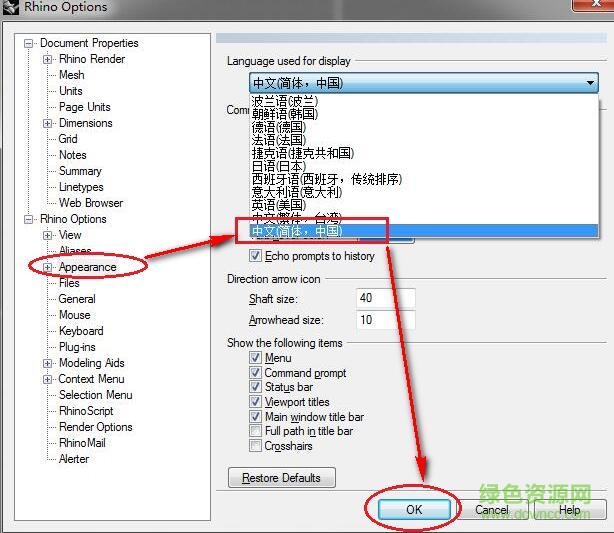Image resolution: width=614 pixels, height=533 pixels.
Task: Select Keyboard tree item
Action: [x=81, y=331]
